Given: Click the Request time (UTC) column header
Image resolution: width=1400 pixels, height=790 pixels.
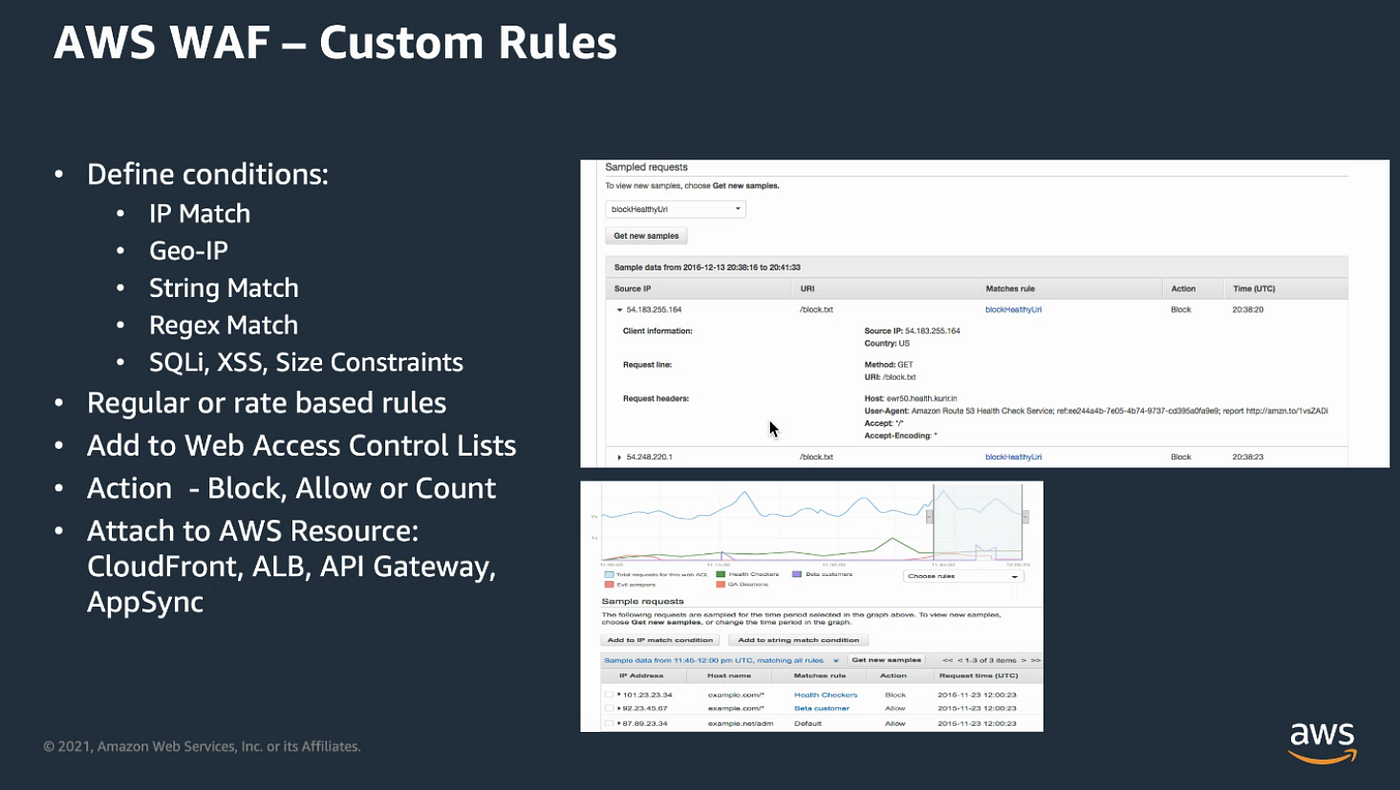Looking at the screenshot, I should [x=978, y=676].
